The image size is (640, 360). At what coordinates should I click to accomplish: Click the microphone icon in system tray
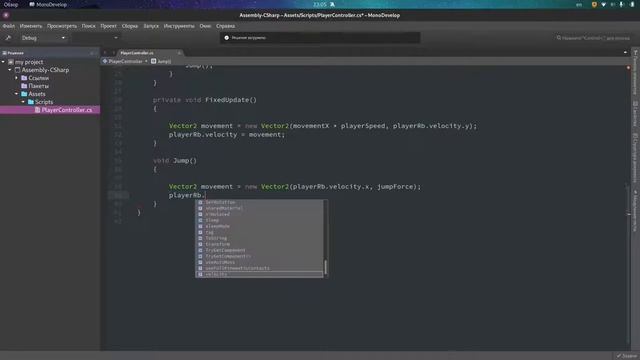click(622, 4)
